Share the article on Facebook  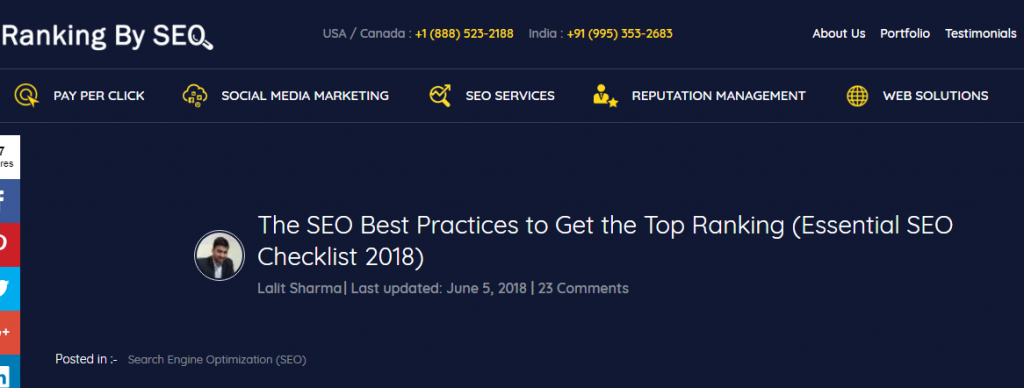(10, 201)
